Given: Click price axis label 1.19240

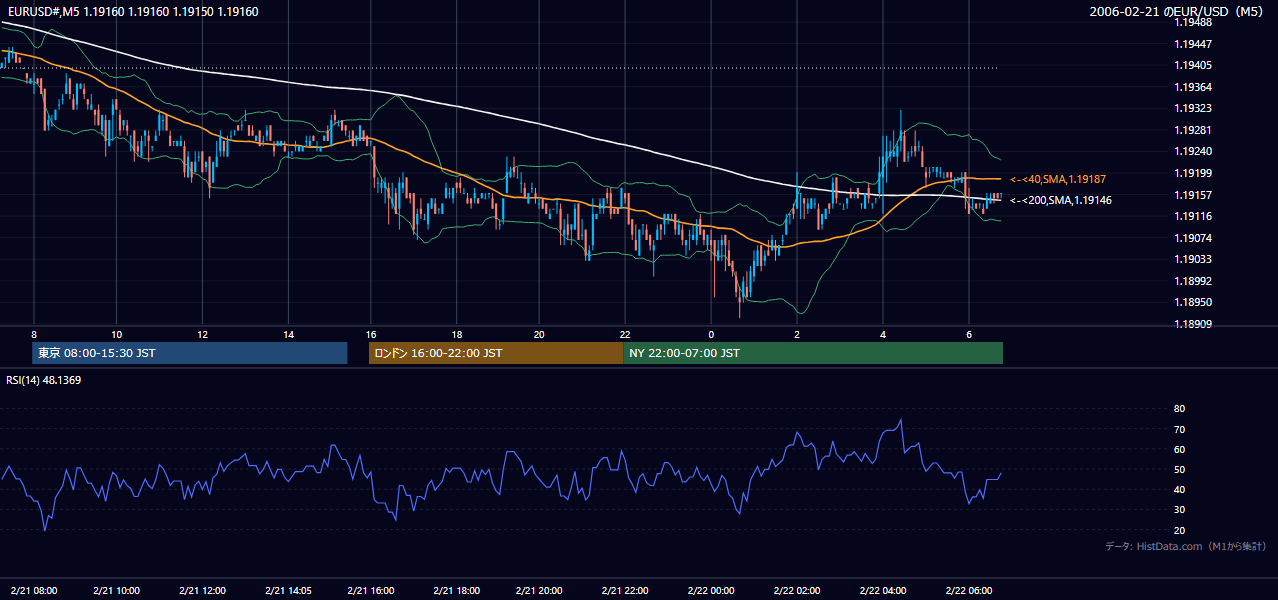Looking at the screenshot, I should coord(1193,152).
